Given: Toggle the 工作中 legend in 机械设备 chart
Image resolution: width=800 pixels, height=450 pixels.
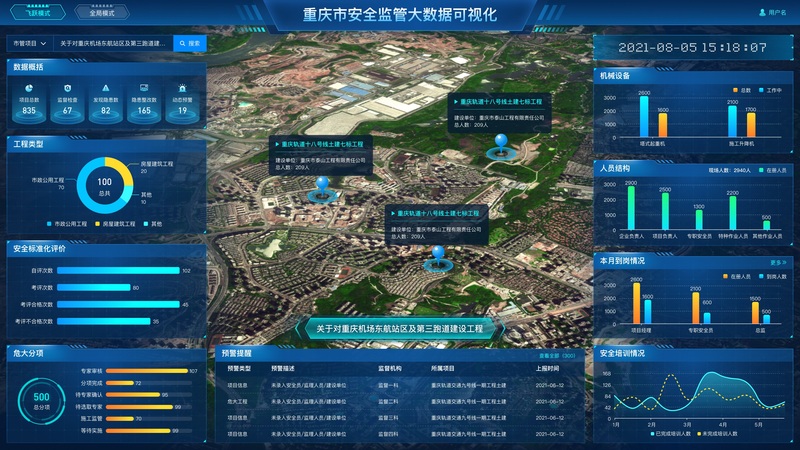Looking at the screenshot, I should click(770, 90).
